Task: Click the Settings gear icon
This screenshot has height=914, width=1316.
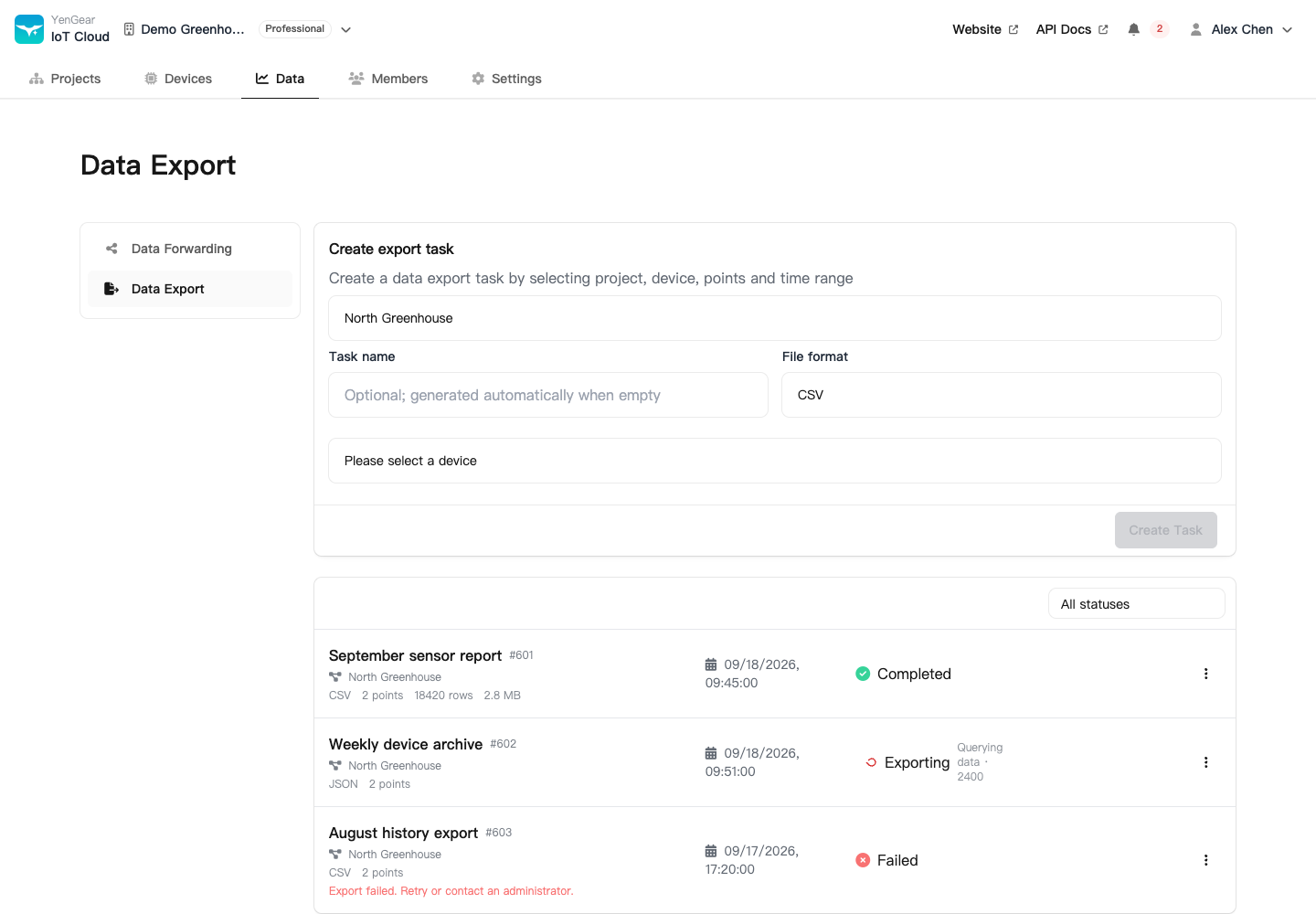Action: click(478, 79)
